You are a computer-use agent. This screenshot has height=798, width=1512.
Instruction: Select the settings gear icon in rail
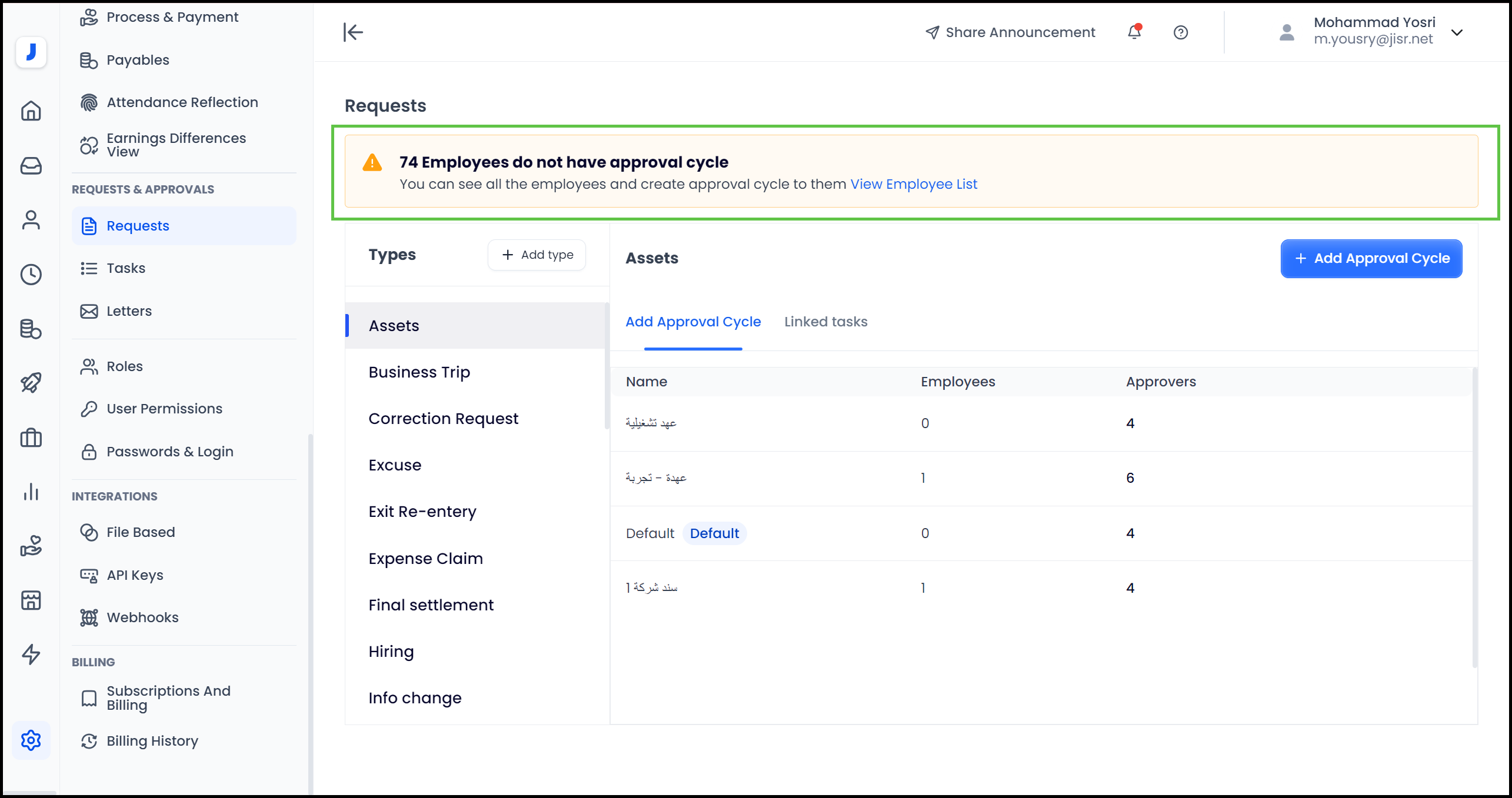point(31,740)
